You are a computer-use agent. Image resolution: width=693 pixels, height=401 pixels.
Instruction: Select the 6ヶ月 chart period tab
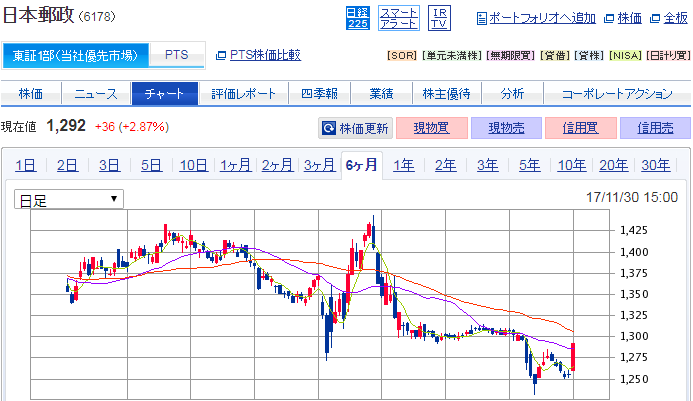coord(362,165)
